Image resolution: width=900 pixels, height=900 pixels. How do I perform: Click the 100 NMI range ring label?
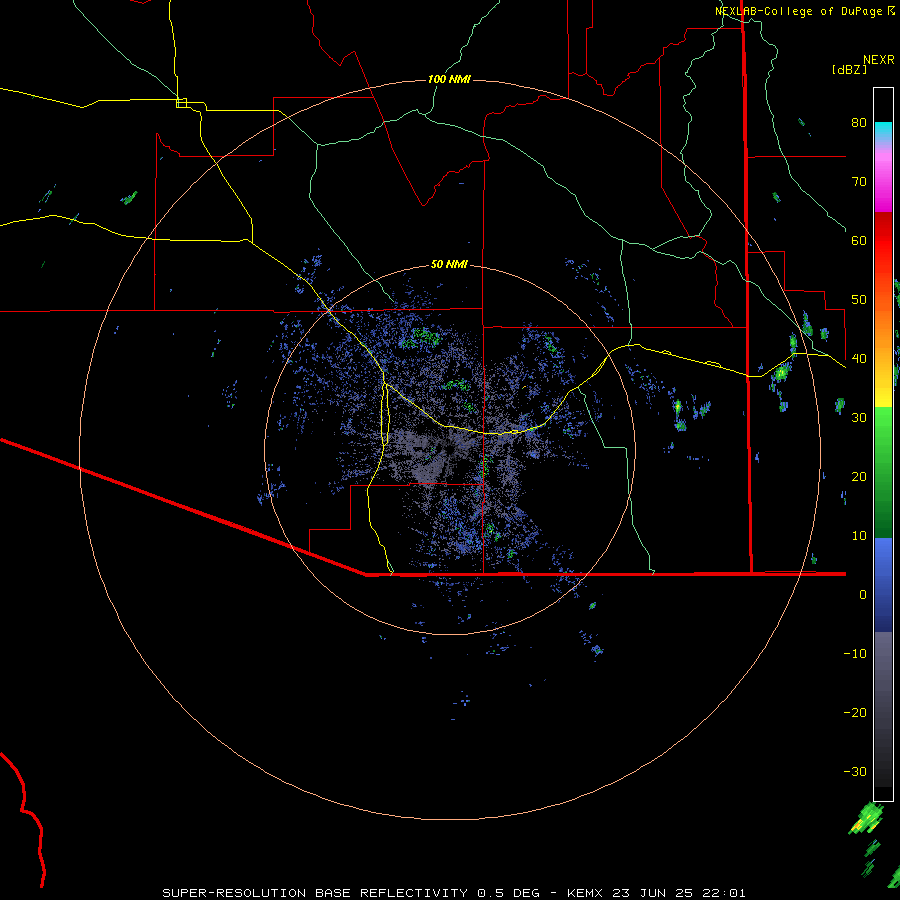coord(449,79)
